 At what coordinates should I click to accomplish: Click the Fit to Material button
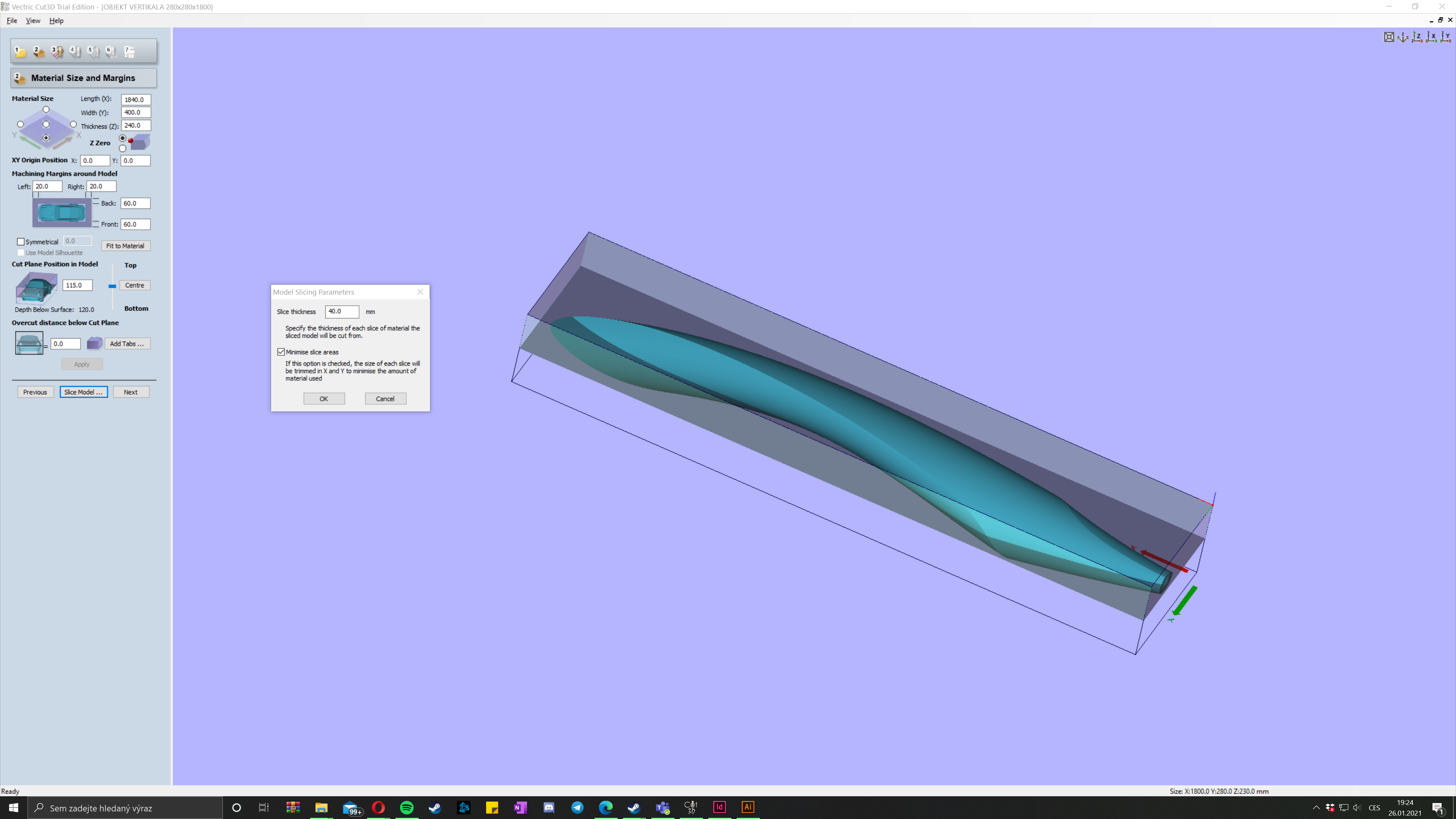pyautogui.click(x=125, y=246)
